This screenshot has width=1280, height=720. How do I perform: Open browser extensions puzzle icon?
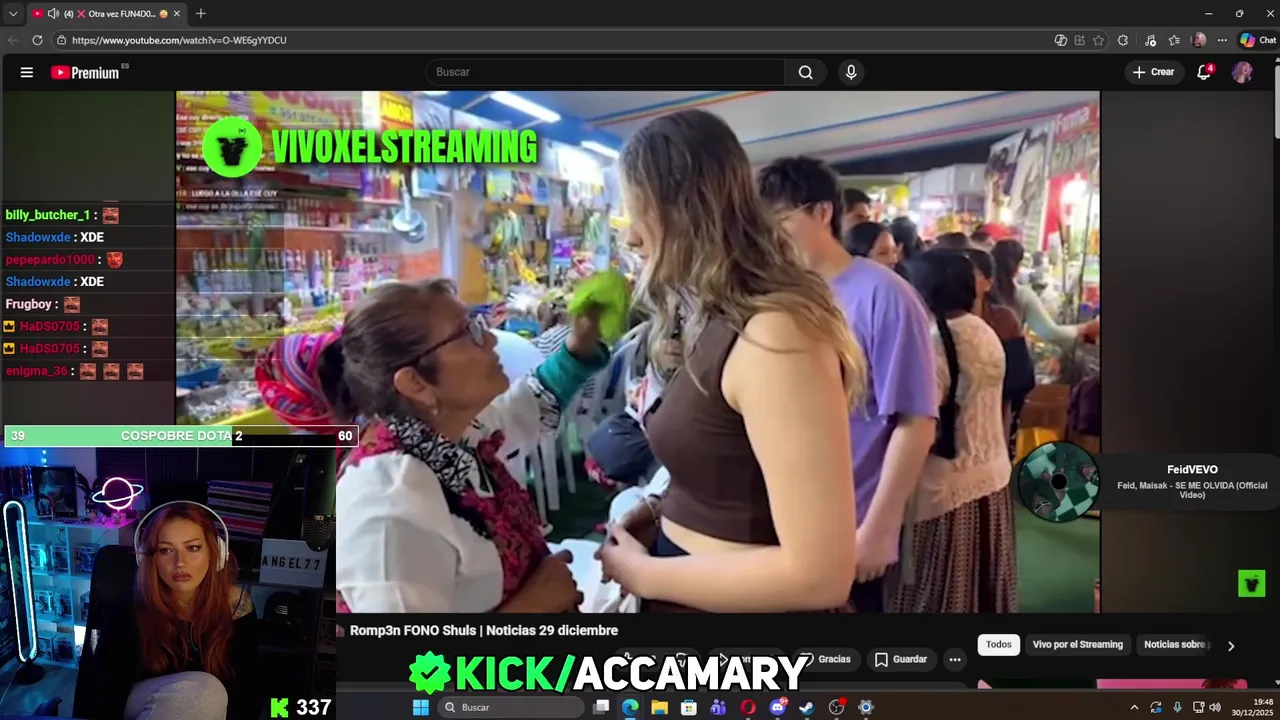coord(1123,40)
